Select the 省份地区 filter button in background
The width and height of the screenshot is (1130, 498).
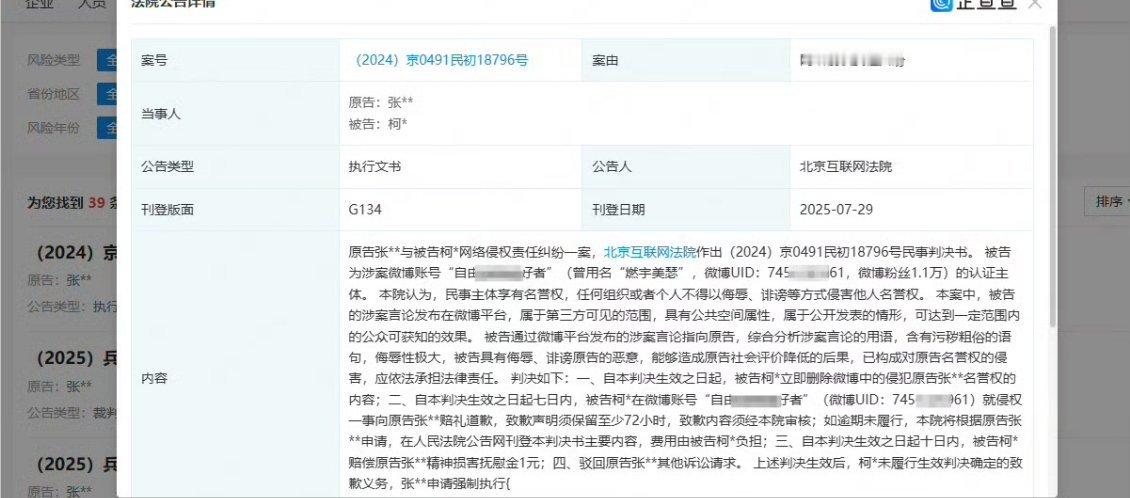coord(107,94)
